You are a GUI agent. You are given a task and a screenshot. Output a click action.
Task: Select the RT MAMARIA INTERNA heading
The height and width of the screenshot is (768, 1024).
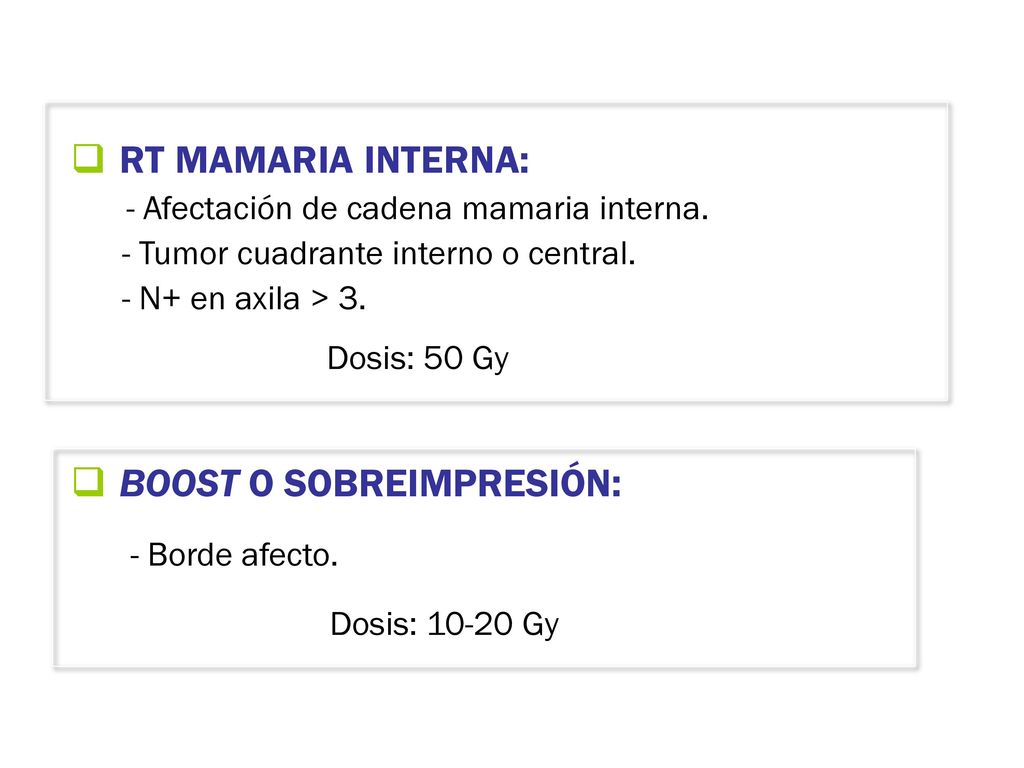[x=325, y=160]
